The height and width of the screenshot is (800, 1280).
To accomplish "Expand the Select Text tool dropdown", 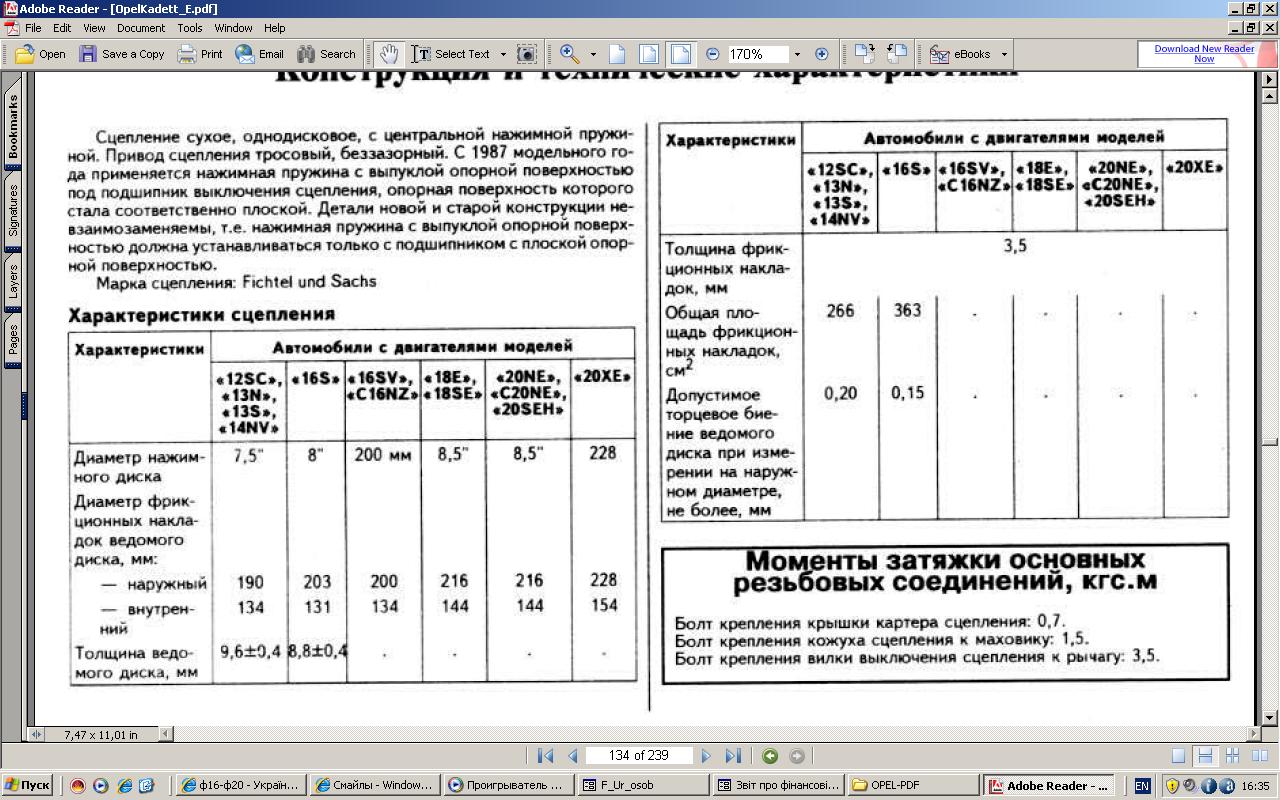I will (502, 54).
